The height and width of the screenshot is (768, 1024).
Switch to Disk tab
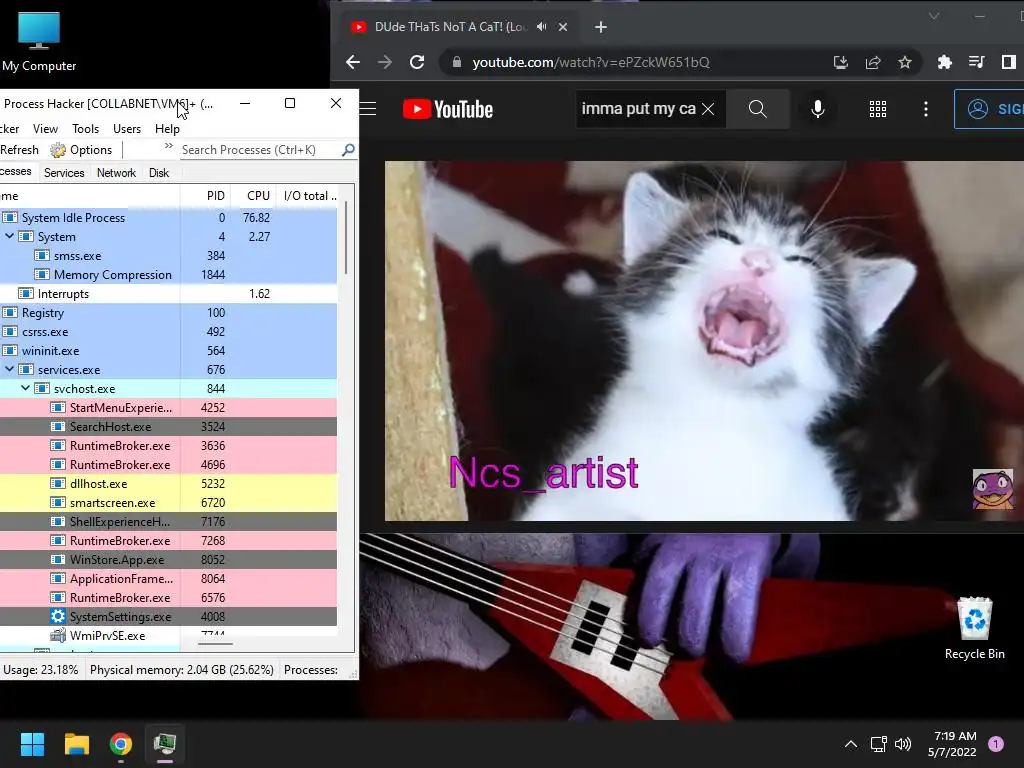click(x=159, y=172)
